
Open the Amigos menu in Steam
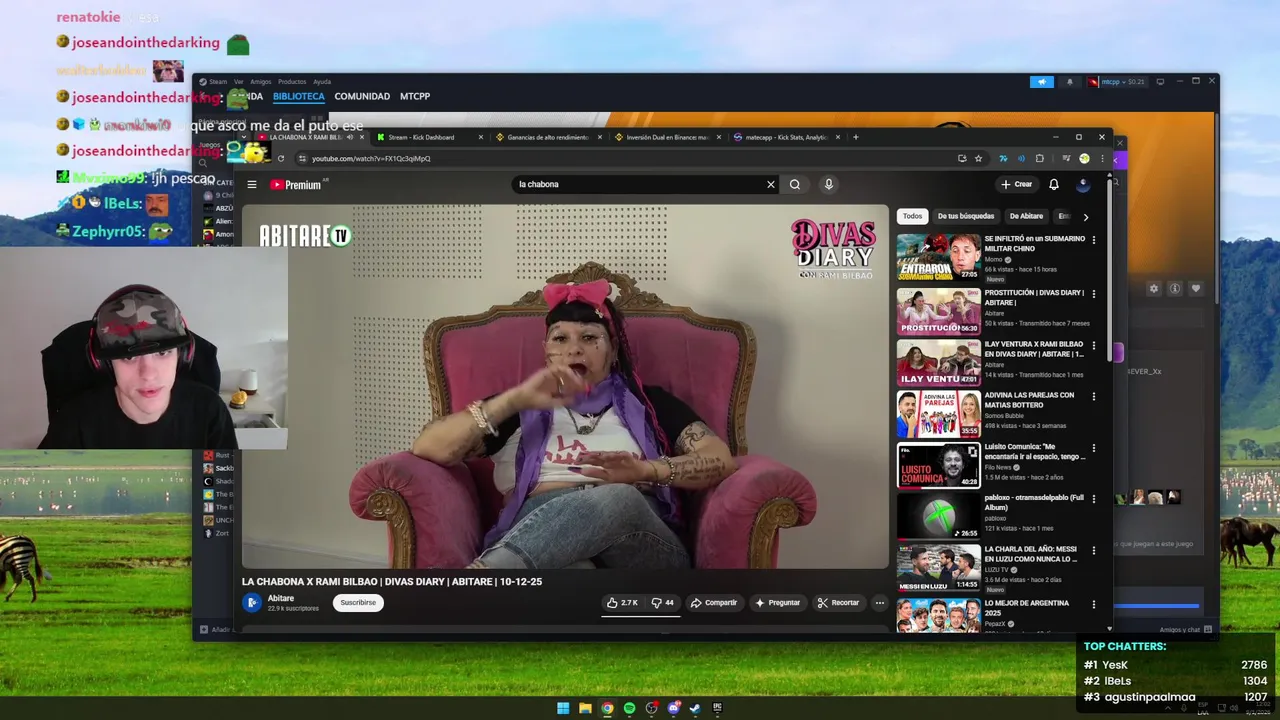(x=260, y=82)
